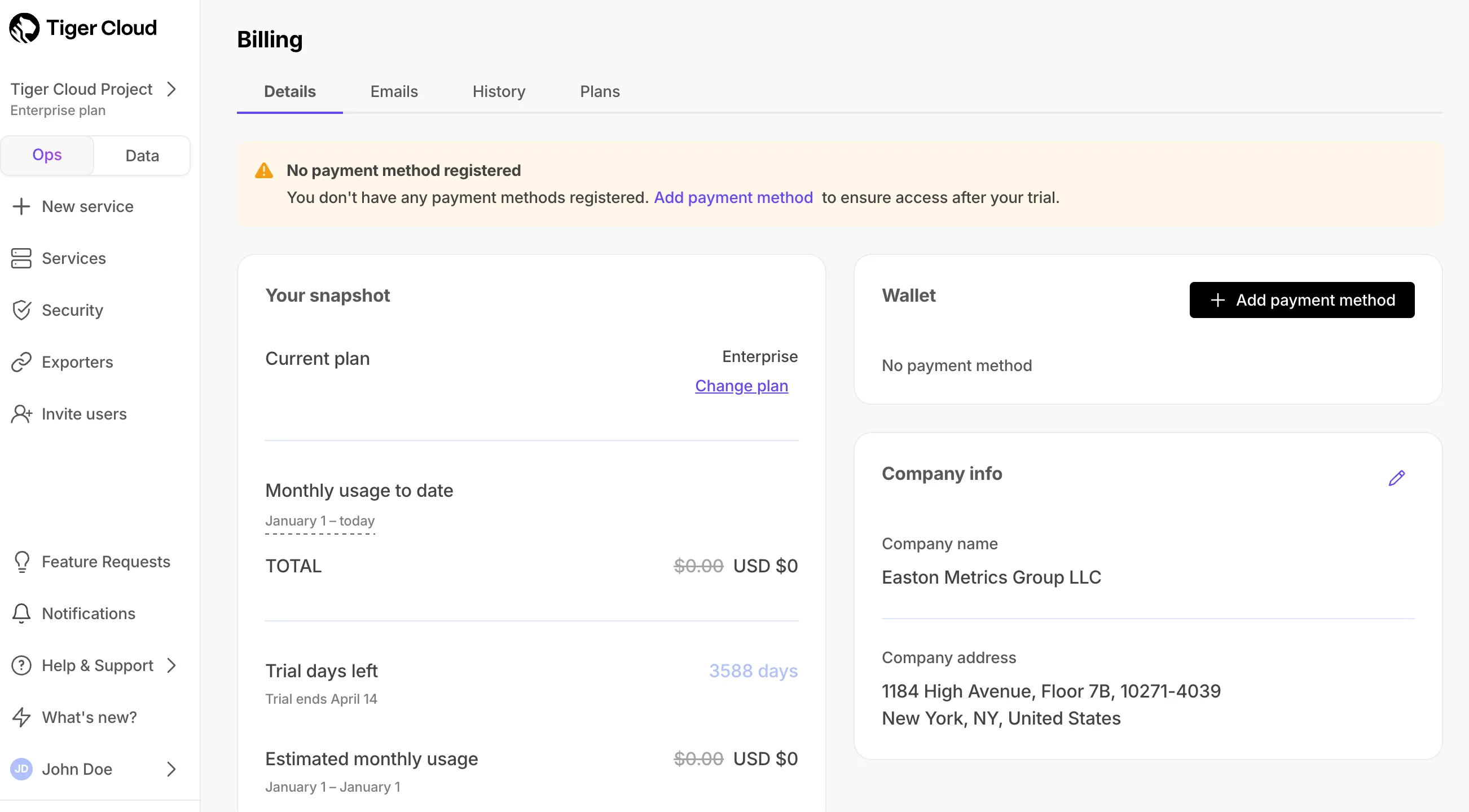This screenshot has height=812, width=1469.
Task: Click 'No payment method' in Wallet
Action: coord(956,365)
